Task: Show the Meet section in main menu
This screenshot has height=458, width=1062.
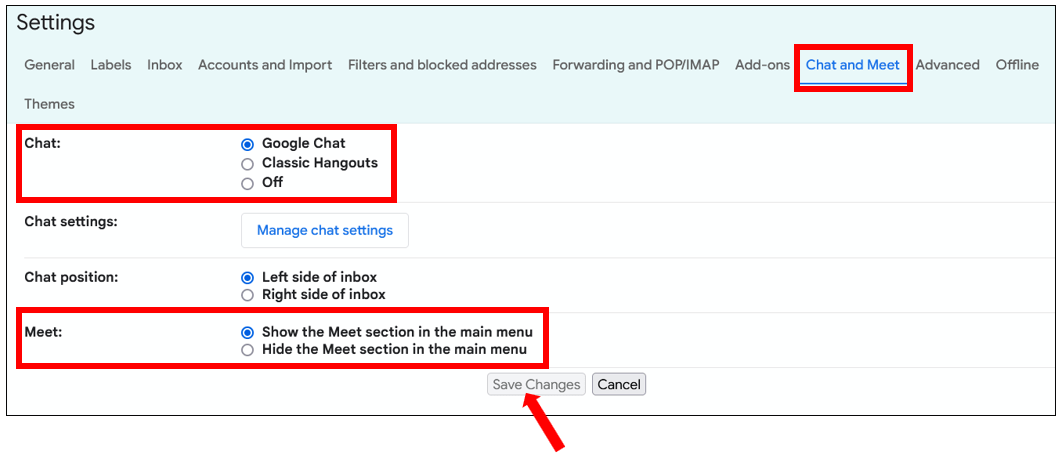Action: click(x=247, y=332)
